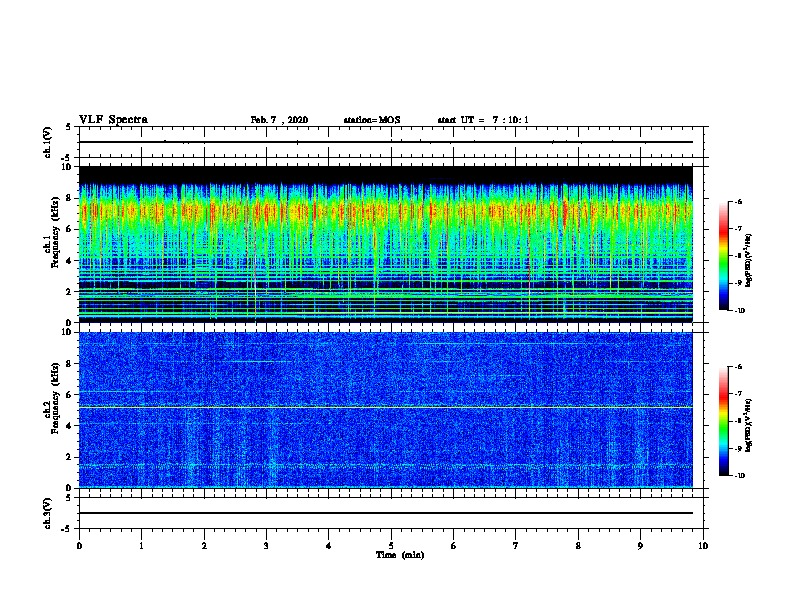The image size is (792, 612).
Task: Click the "start UT = 7 : 10: 1" text
Action: coord(483,120)
